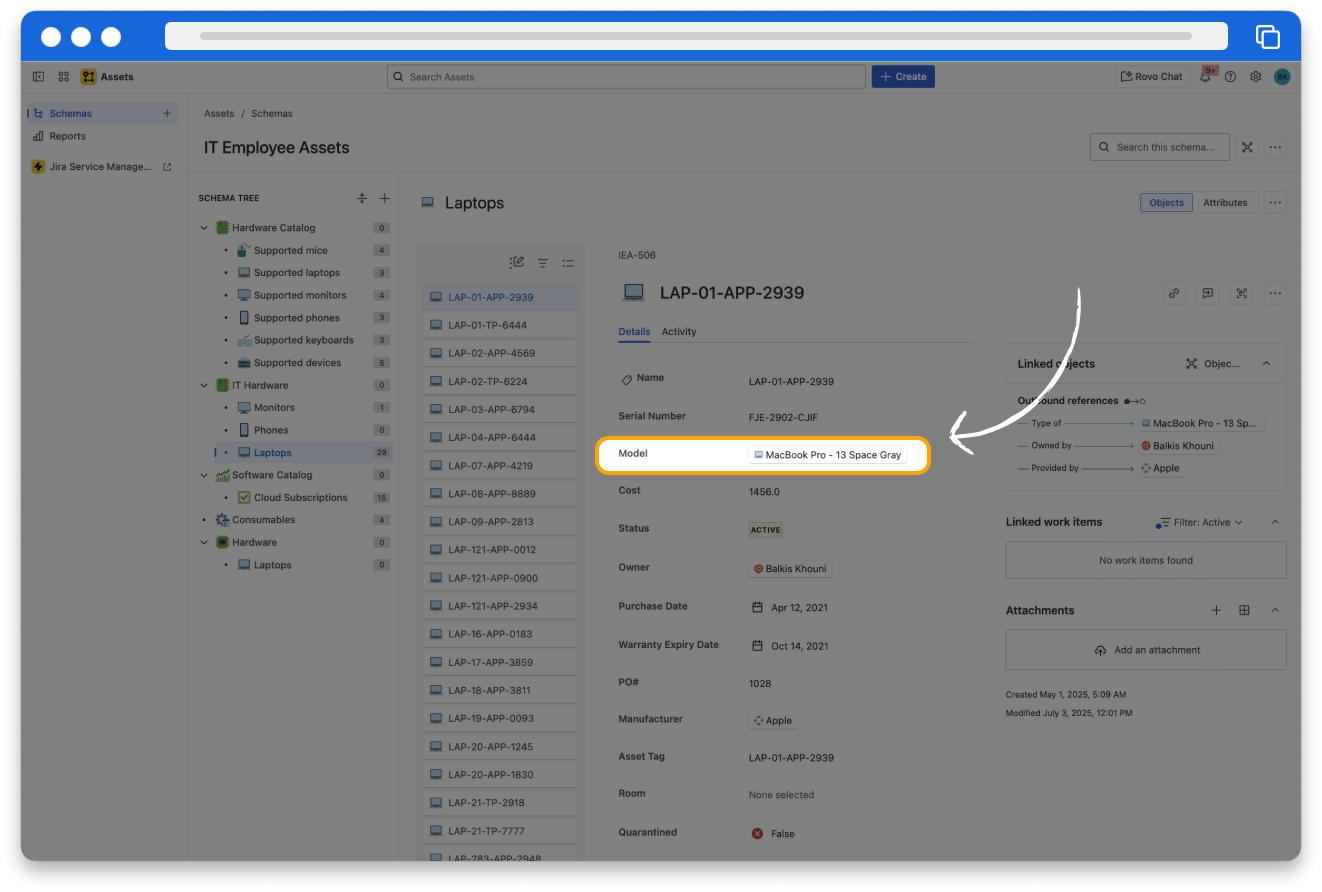Open the Filter: Active dropdown
This screenshot has width=1322, height=892.
1200,522
